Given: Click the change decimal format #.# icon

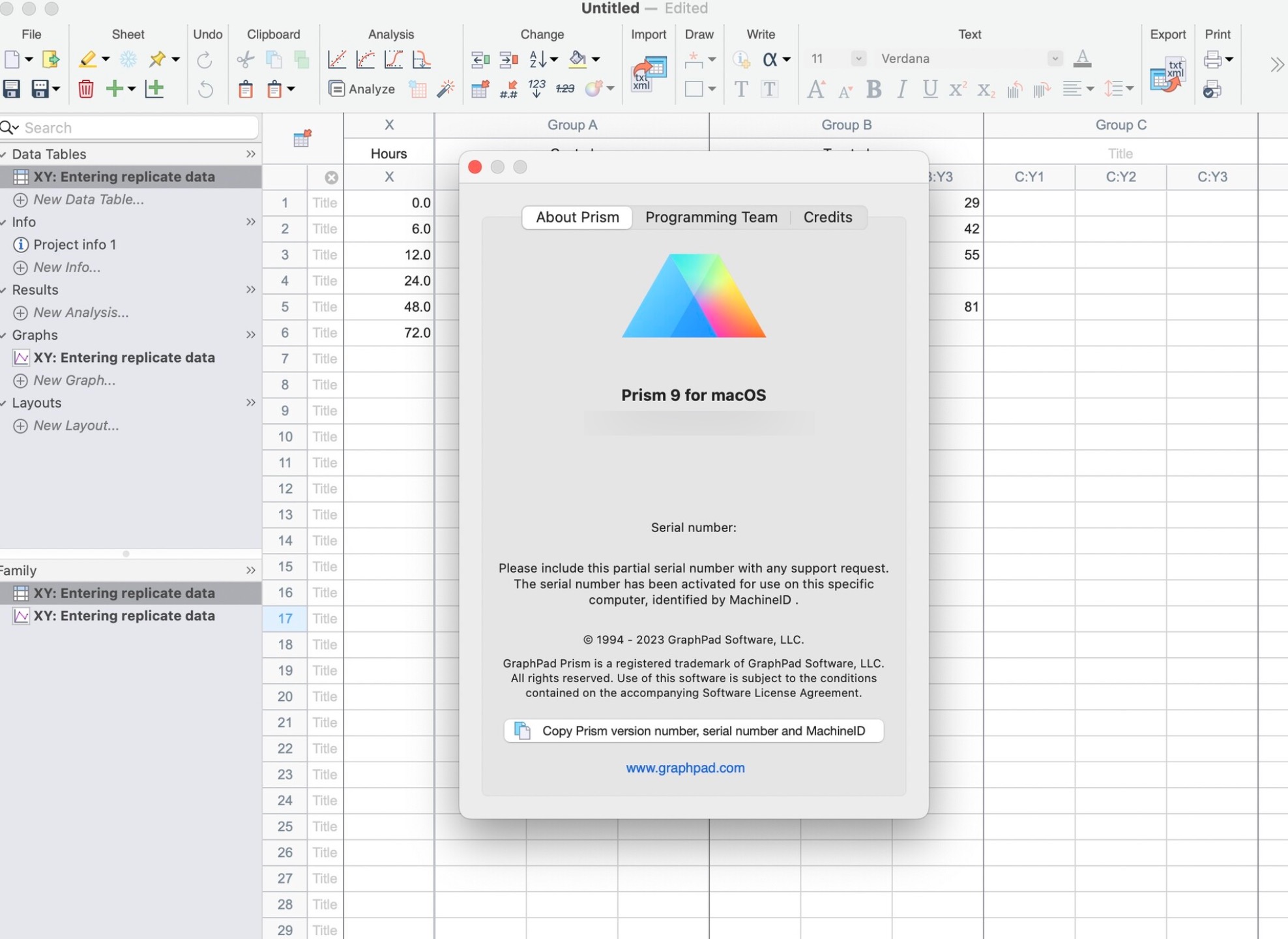Looking at the screenshot, I should click(508, 89).
